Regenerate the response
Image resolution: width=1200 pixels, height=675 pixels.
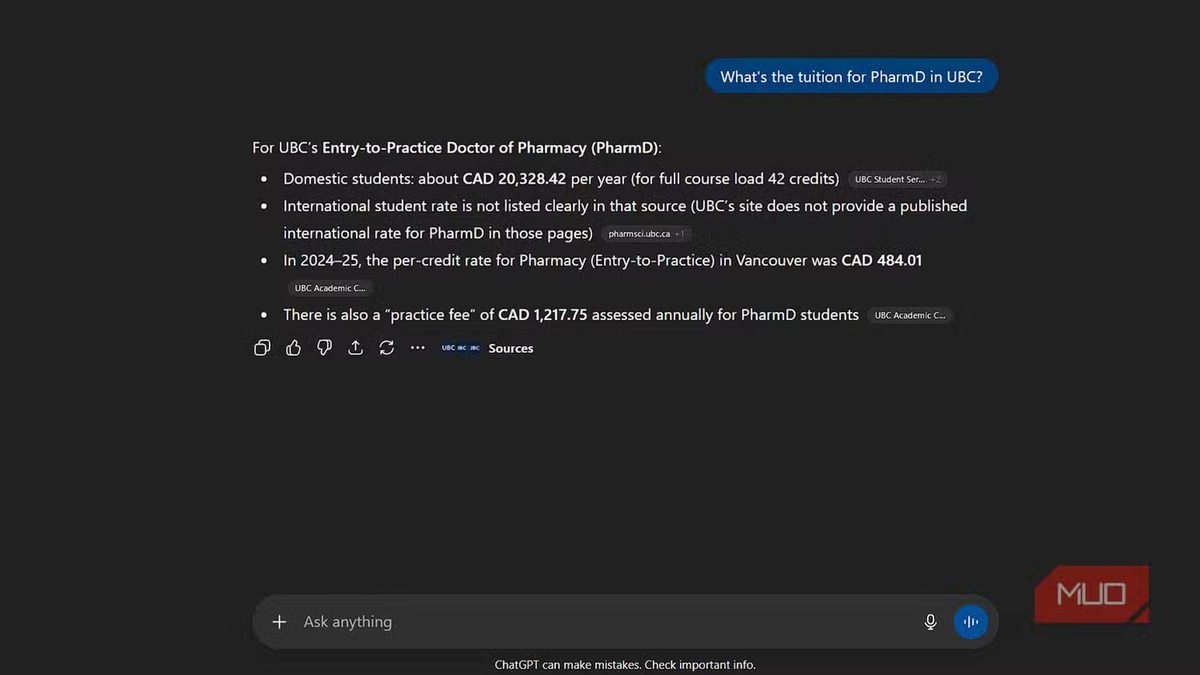point(386,348)
